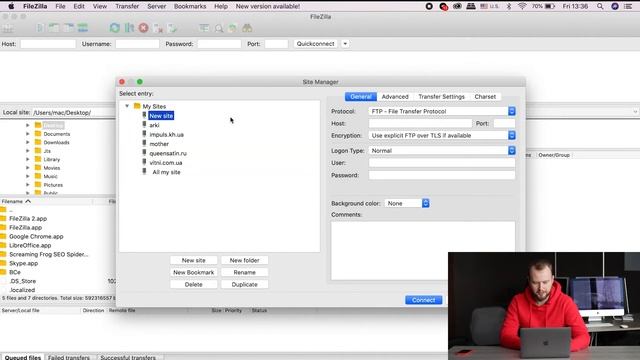Click the disconnect from server icon

[158, 28]
